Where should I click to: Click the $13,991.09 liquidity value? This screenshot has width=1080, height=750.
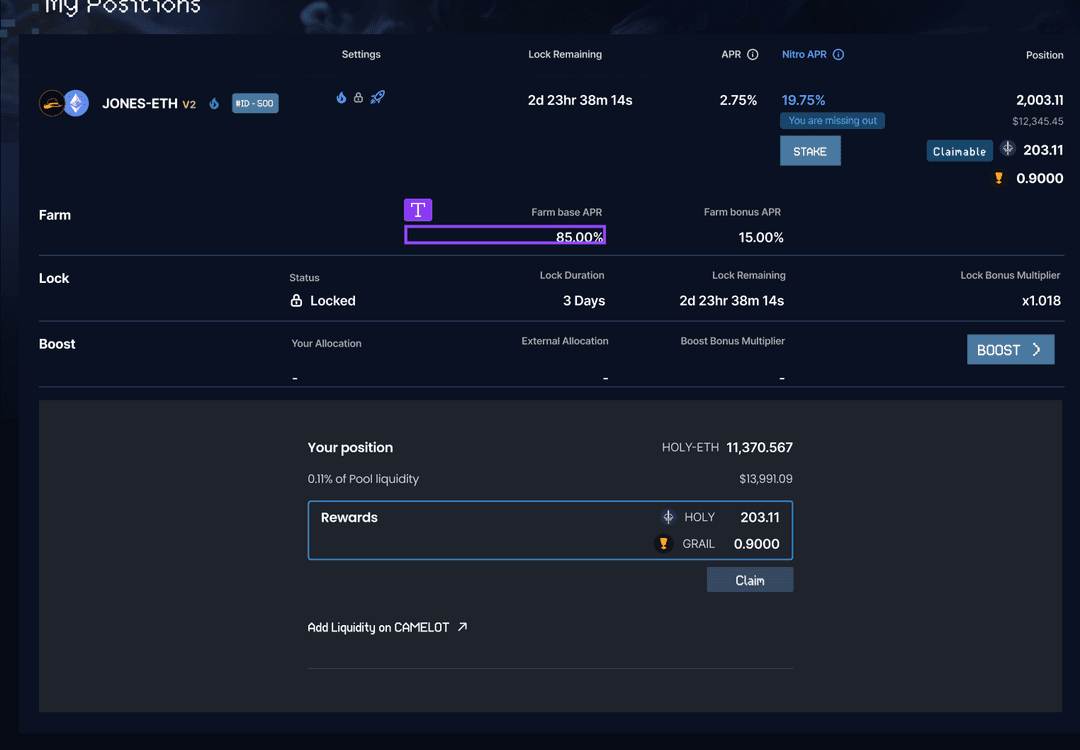pyautogui.click(x=765, y=479)
